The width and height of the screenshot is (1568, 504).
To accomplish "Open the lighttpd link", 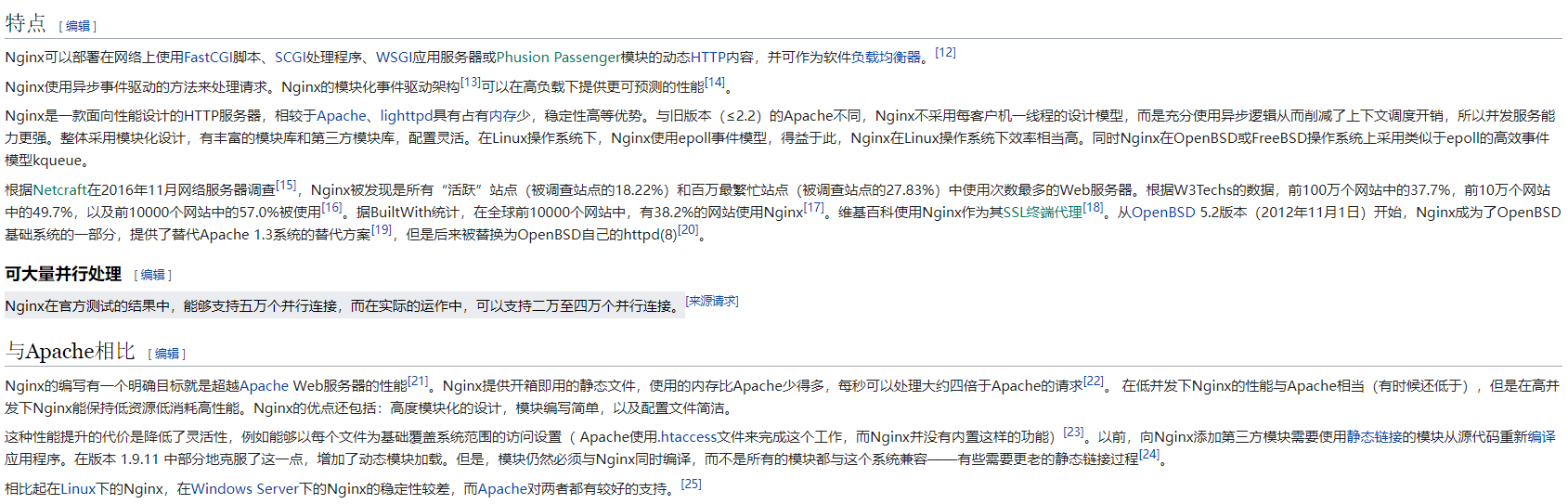I will (x=407, y=116).
